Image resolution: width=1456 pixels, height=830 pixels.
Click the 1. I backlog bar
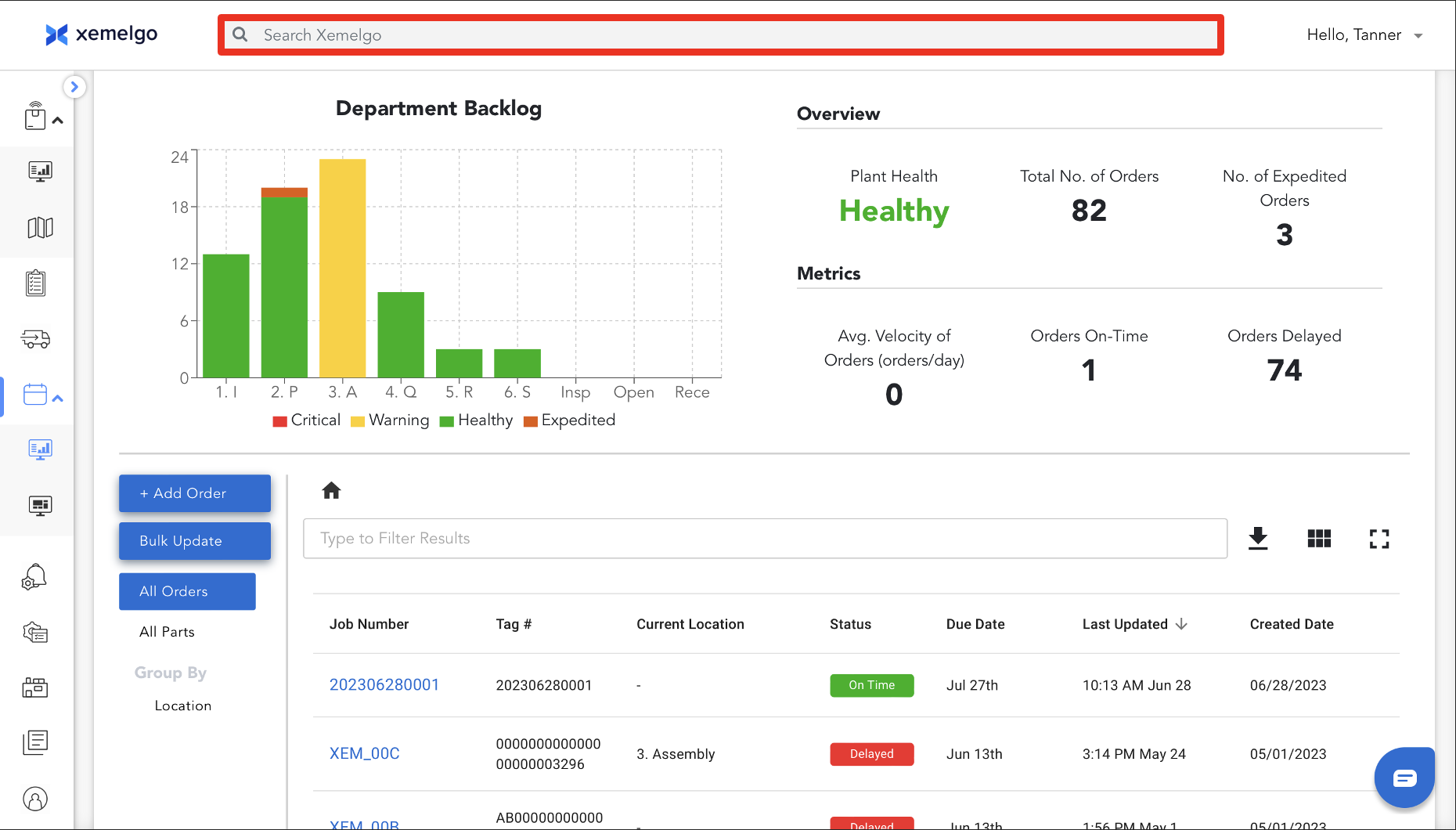pyautogui.click(x=226, y=316)
